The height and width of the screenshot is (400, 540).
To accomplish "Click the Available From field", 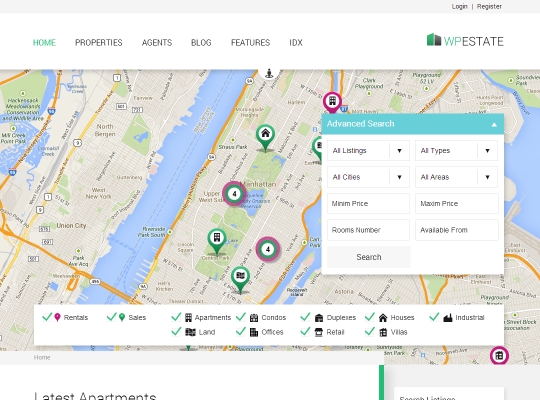I will point(457,230).
